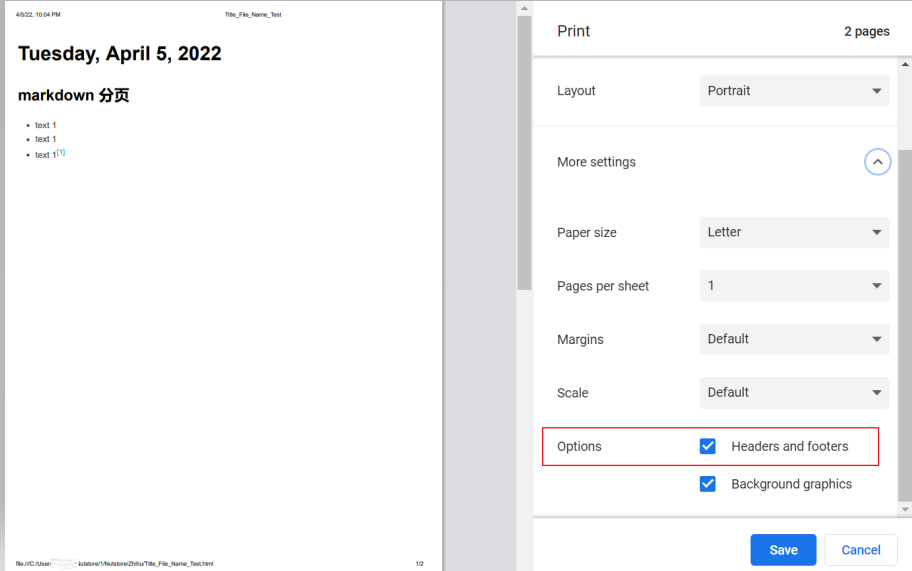The height and width of the screenshot is (571, 912).
Task: Click the Save button
Action: point(783,549)
